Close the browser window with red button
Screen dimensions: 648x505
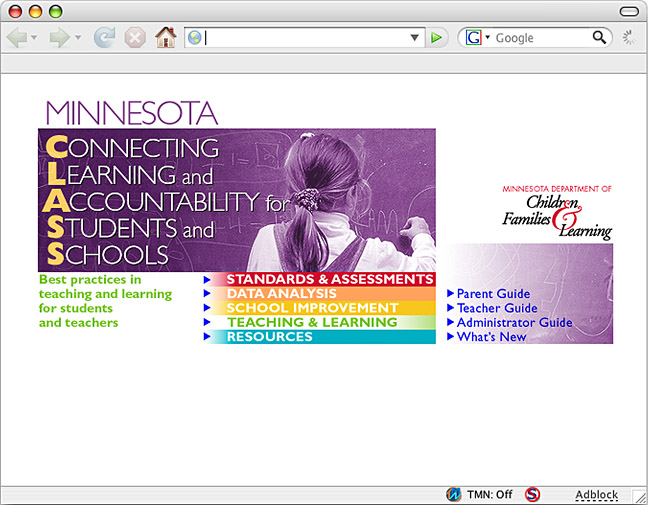[15, 11]
